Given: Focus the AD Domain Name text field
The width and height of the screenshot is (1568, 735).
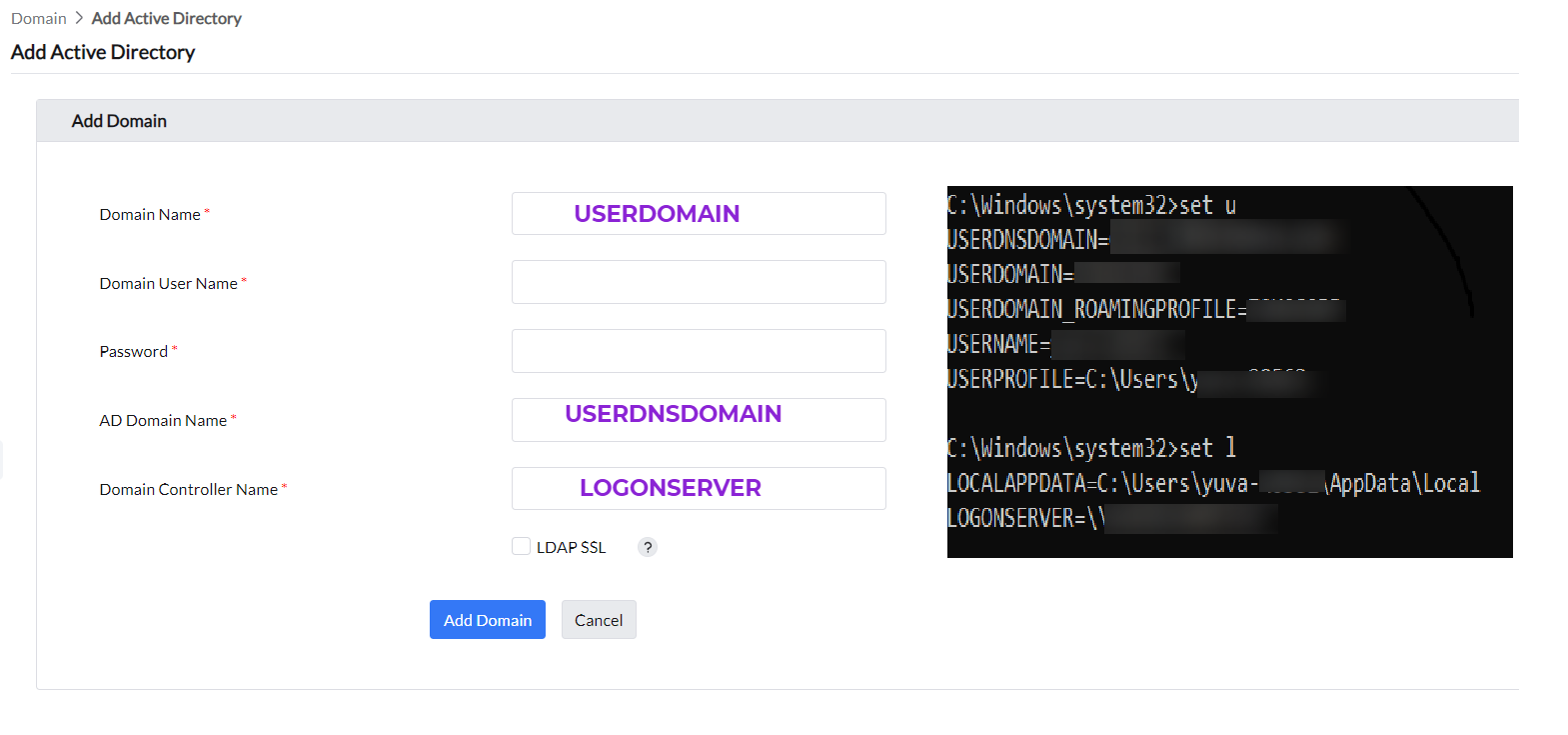Looking at the screenshot, I should (x=698, y=420).
